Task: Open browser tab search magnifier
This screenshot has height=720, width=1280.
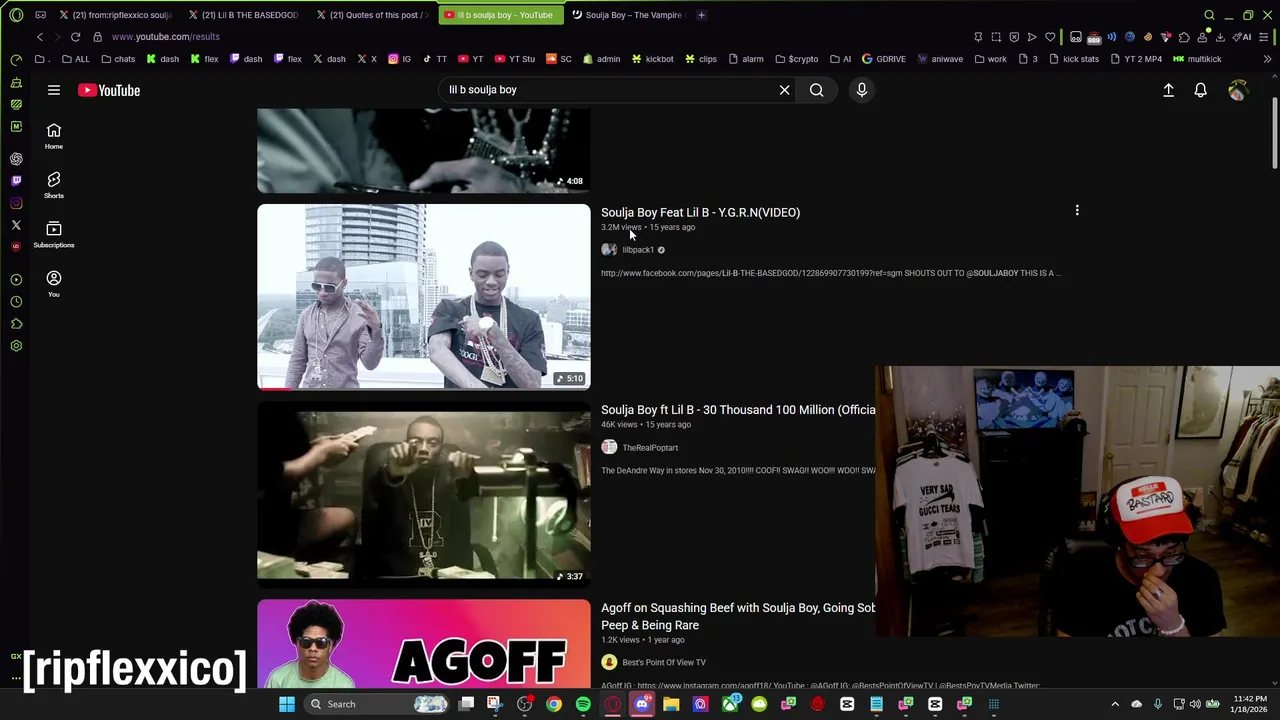Action: [1209, 15]
